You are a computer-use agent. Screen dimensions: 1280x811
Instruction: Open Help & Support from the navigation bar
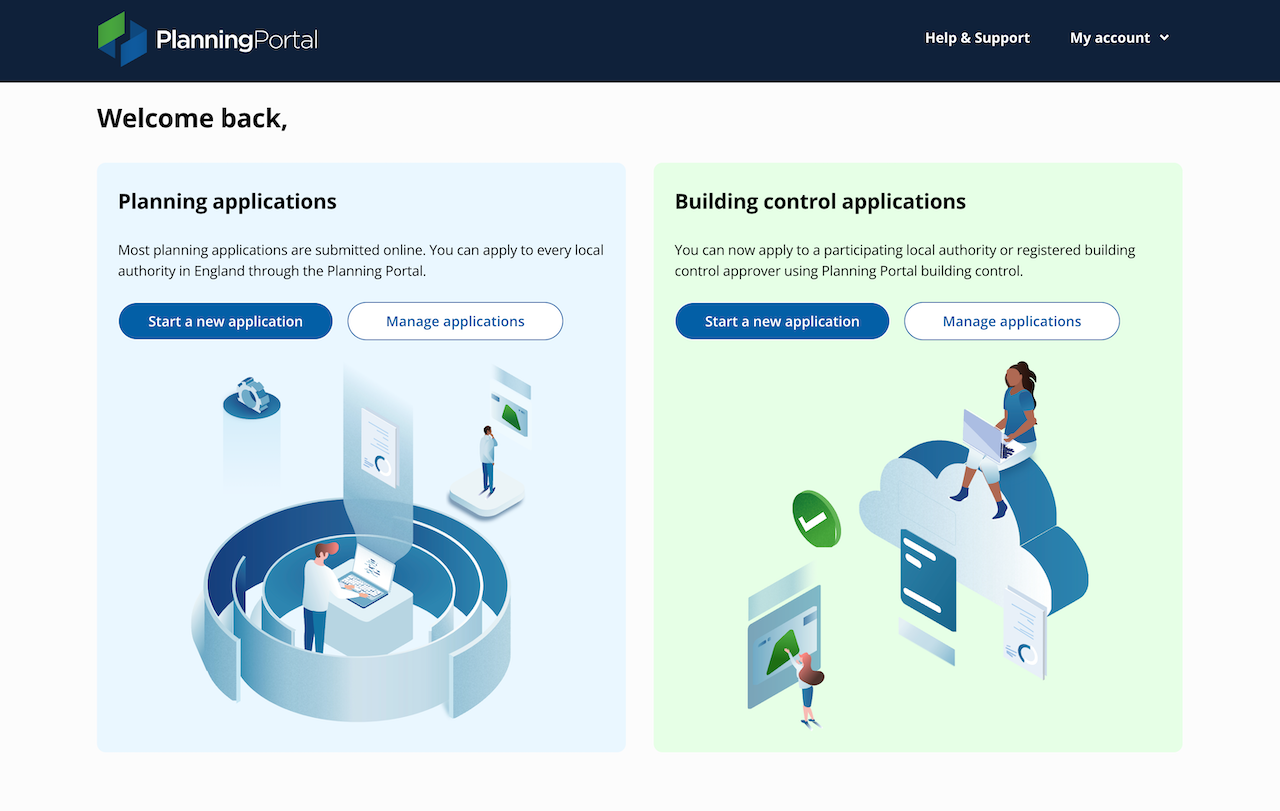pos(977,37)
